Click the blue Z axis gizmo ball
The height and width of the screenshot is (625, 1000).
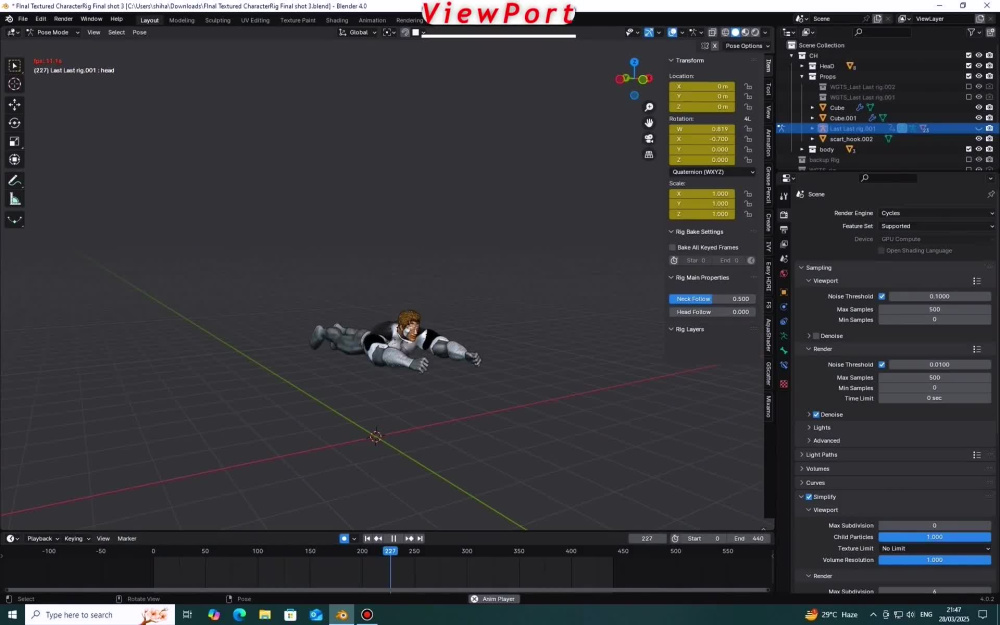[634, 62]
